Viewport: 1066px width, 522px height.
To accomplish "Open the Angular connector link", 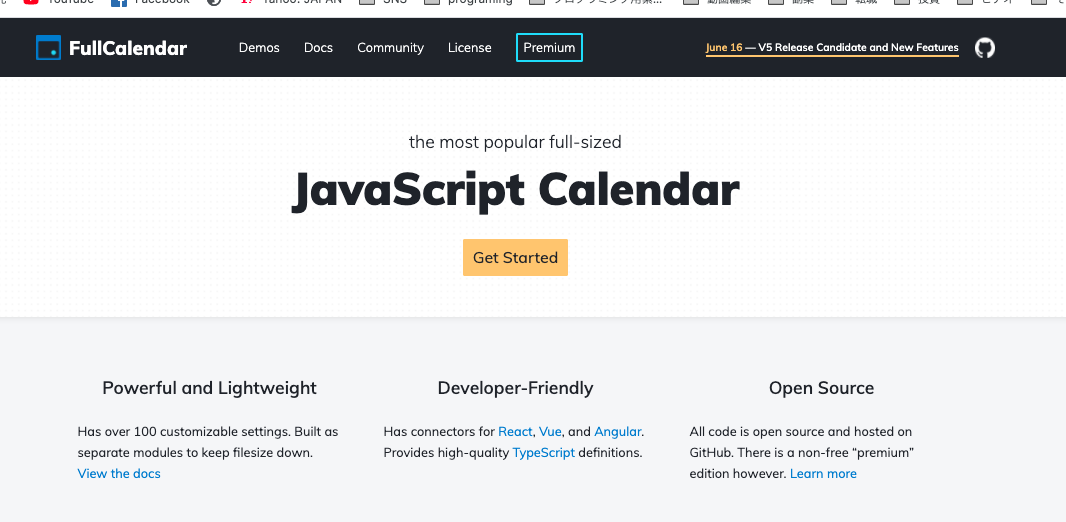I will [x=617, y=432].
